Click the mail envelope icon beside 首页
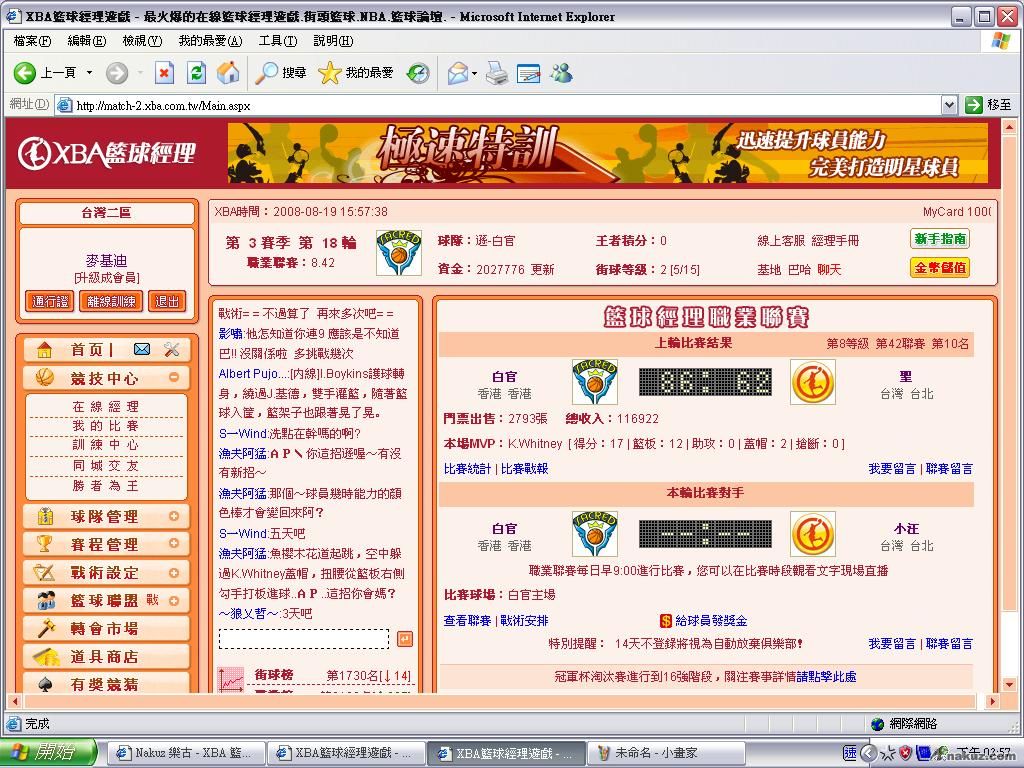 pyautogui.click(x=142, y=349)
